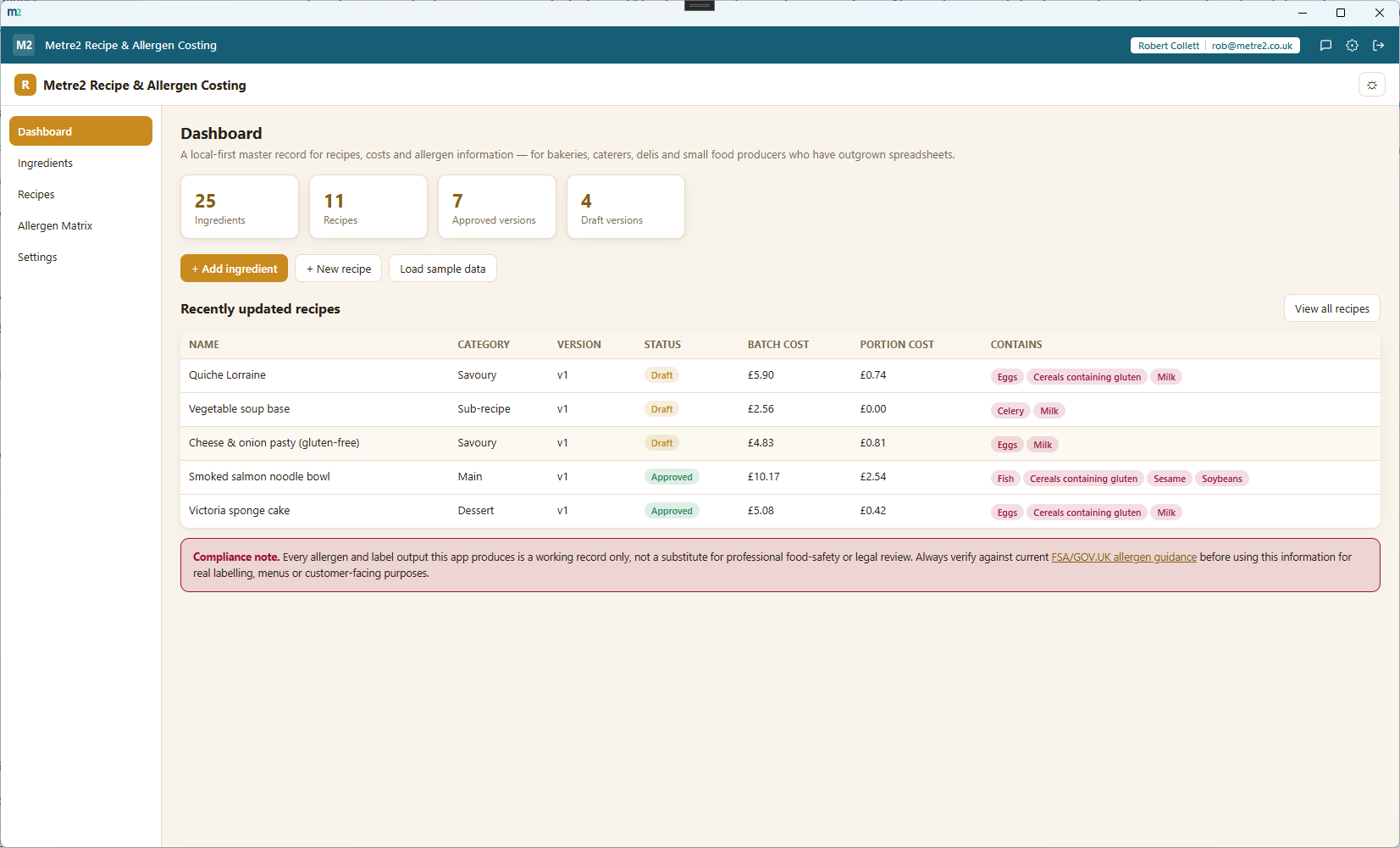Click the Celery allergen tag
The image size is (1400, 848).
(x=1010, y=411)
